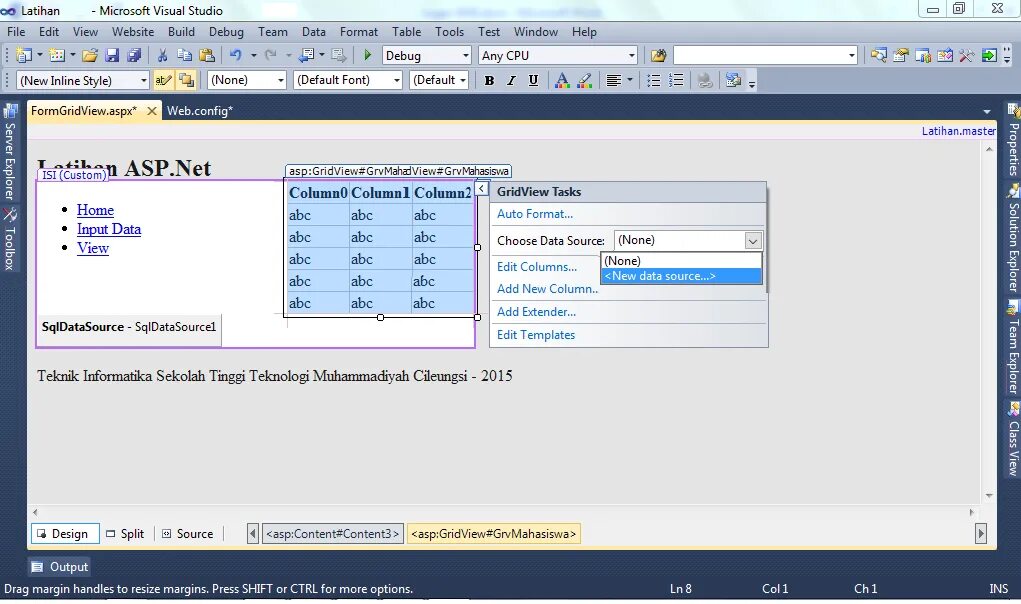
Task: Open the Properties Window toolbar icon
Action: (901, 56)
